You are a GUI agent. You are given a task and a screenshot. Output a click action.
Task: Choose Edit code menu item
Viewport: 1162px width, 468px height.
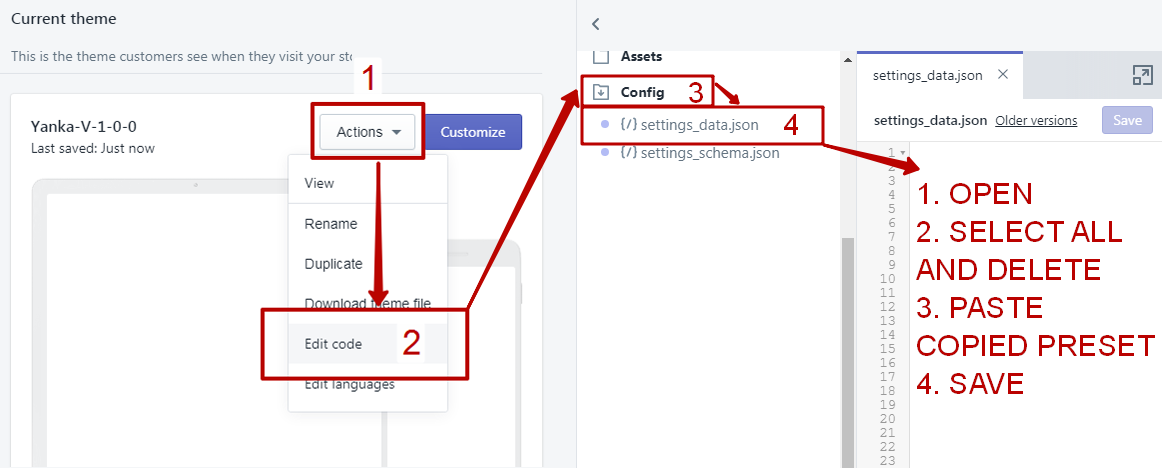[x=333, y=344]
